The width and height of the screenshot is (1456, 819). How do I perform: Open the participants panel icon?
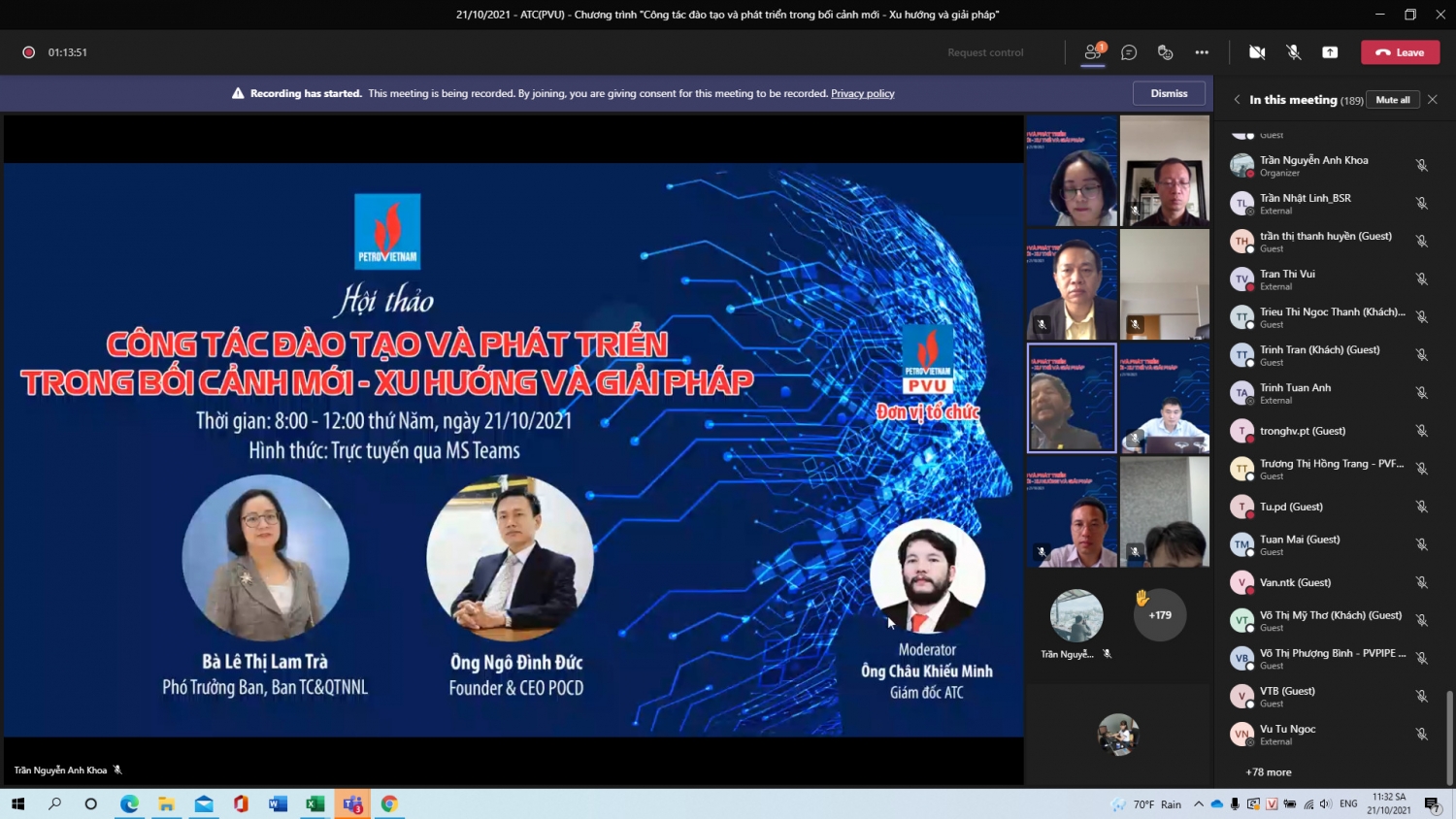[x=1093, y=52]
